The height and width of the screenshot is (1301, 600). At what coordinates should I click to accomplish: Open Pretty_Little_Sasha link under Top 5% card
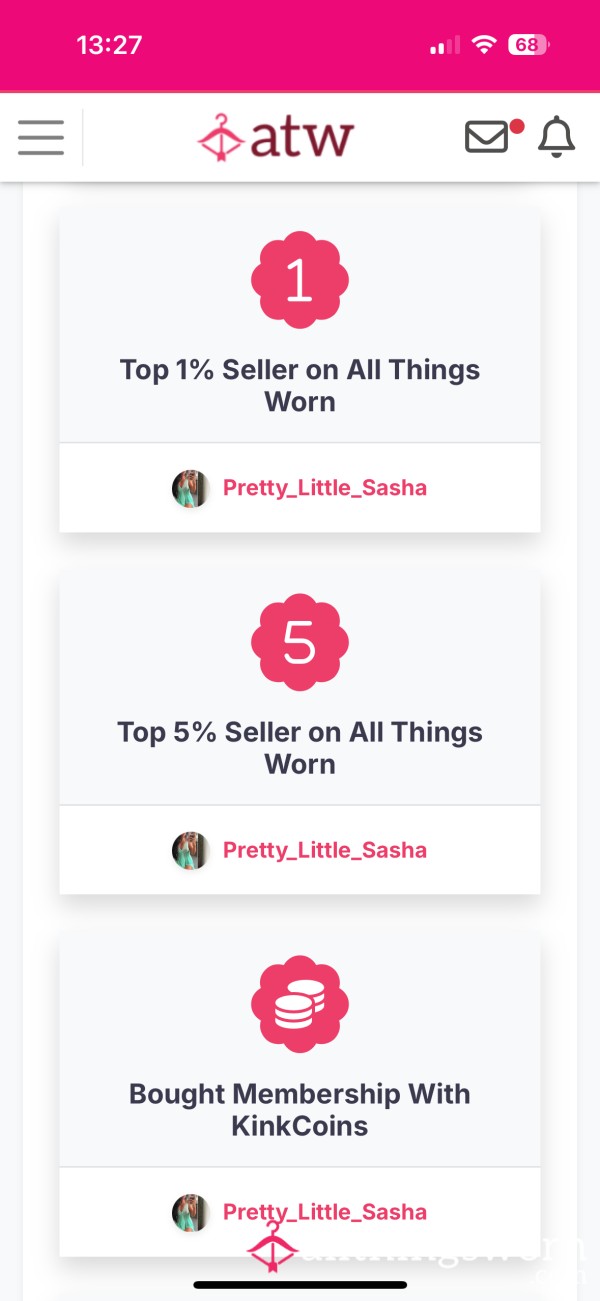pos(325,850)
